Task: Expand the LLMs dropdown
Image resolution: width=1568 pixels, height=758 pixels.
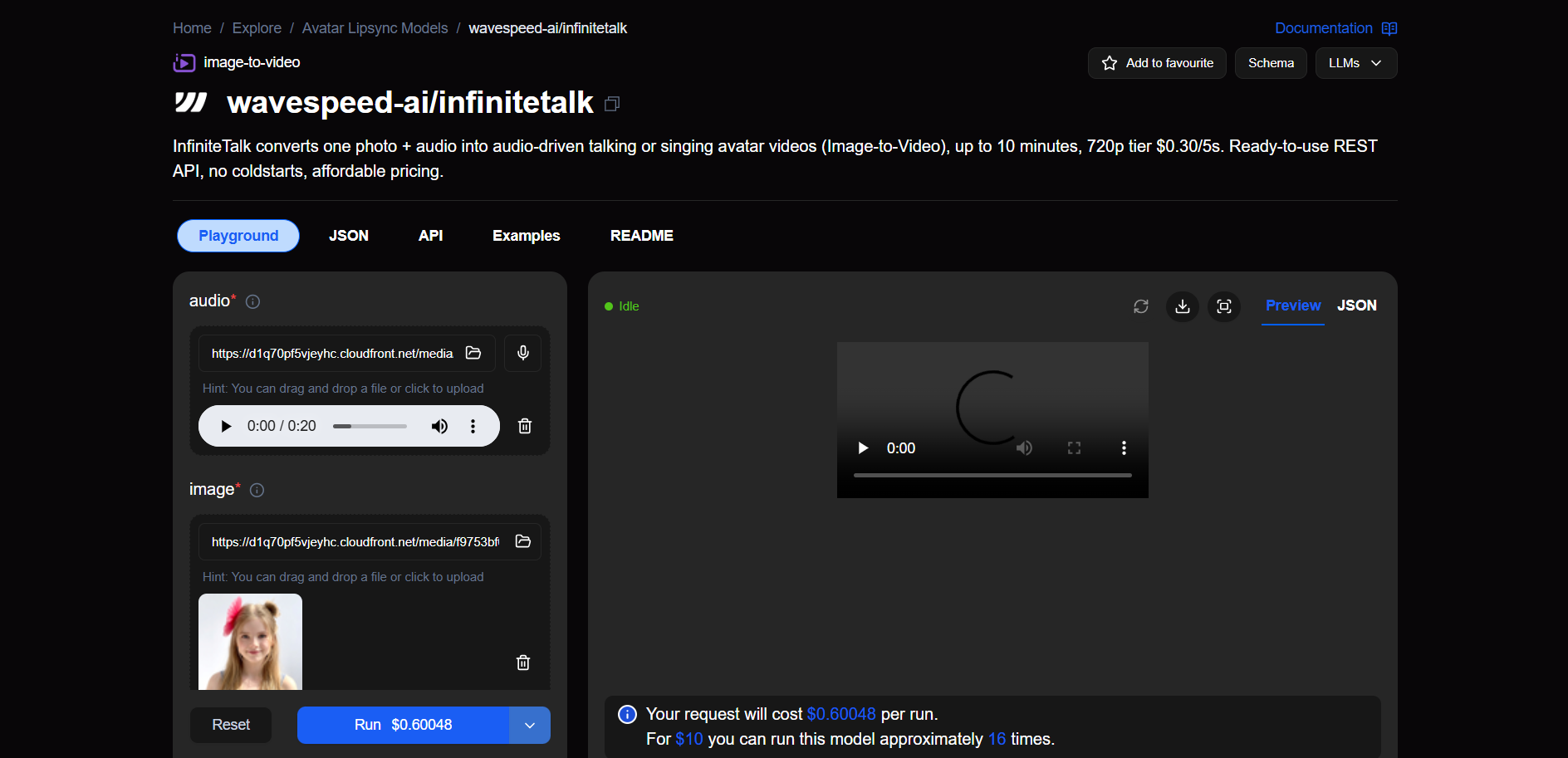Action: [1355, 63]
